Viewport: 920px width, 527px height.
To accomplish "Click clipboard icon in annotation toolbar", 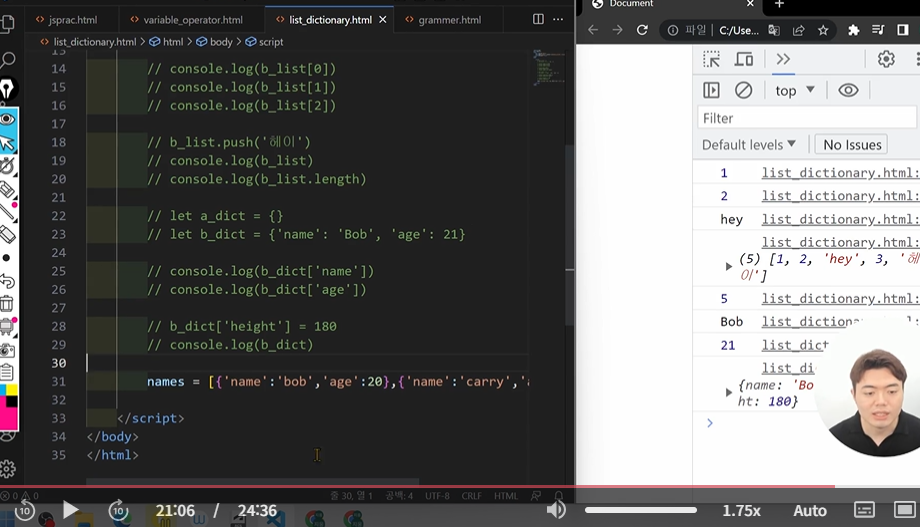I will point(6,372).
